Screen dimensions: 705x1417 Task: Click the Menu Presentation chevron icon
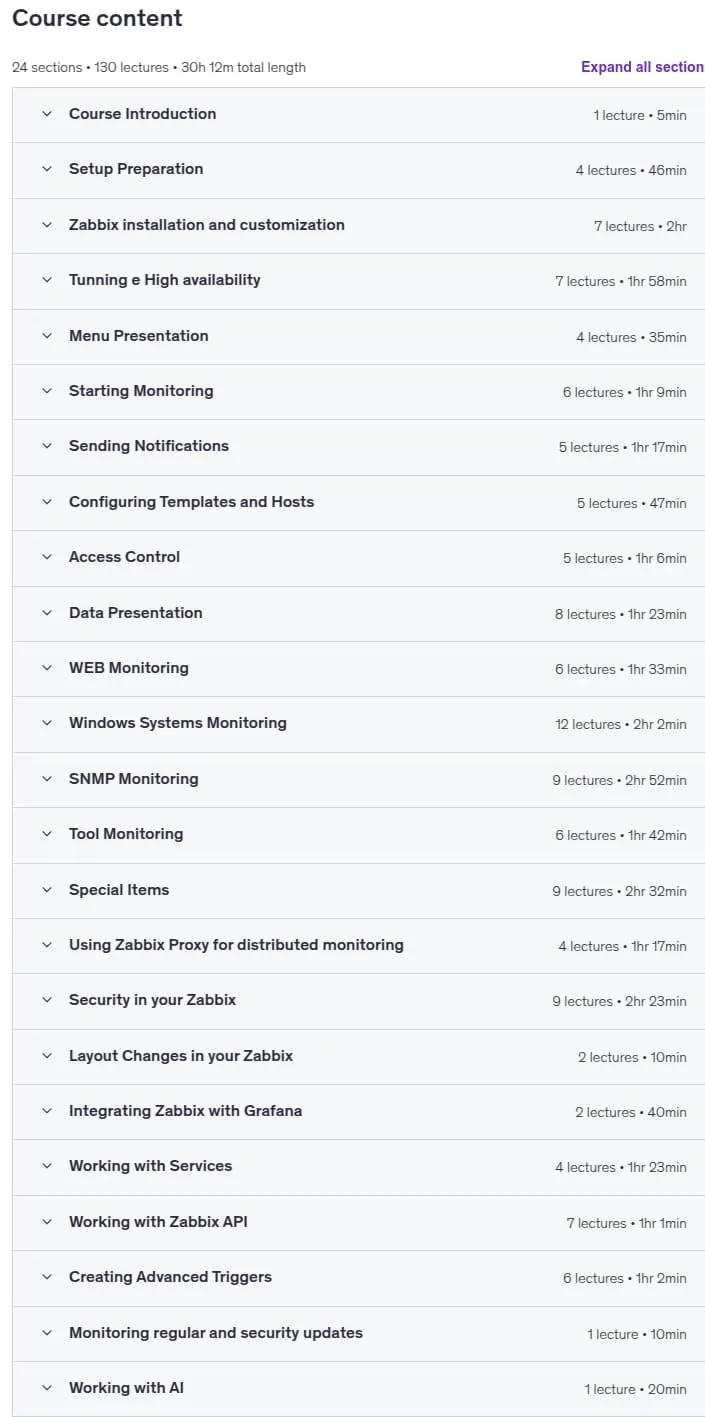(x=46, y=336)
